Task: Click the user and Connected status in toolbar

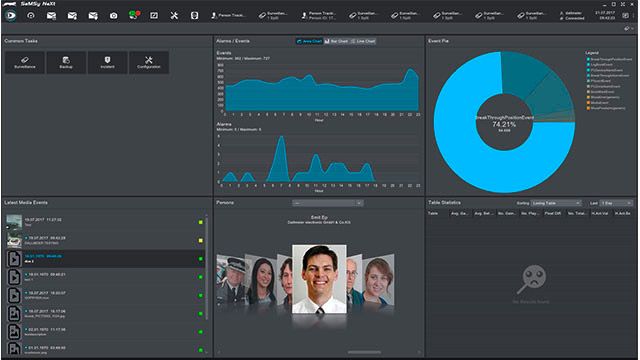Action: [x=572, y=16]
